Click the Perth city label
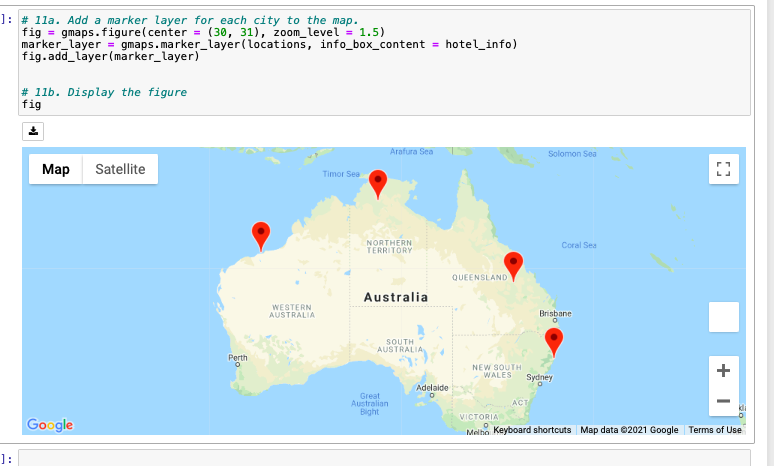The width and height of the screenshot is (774, 466). coord(237,357)
